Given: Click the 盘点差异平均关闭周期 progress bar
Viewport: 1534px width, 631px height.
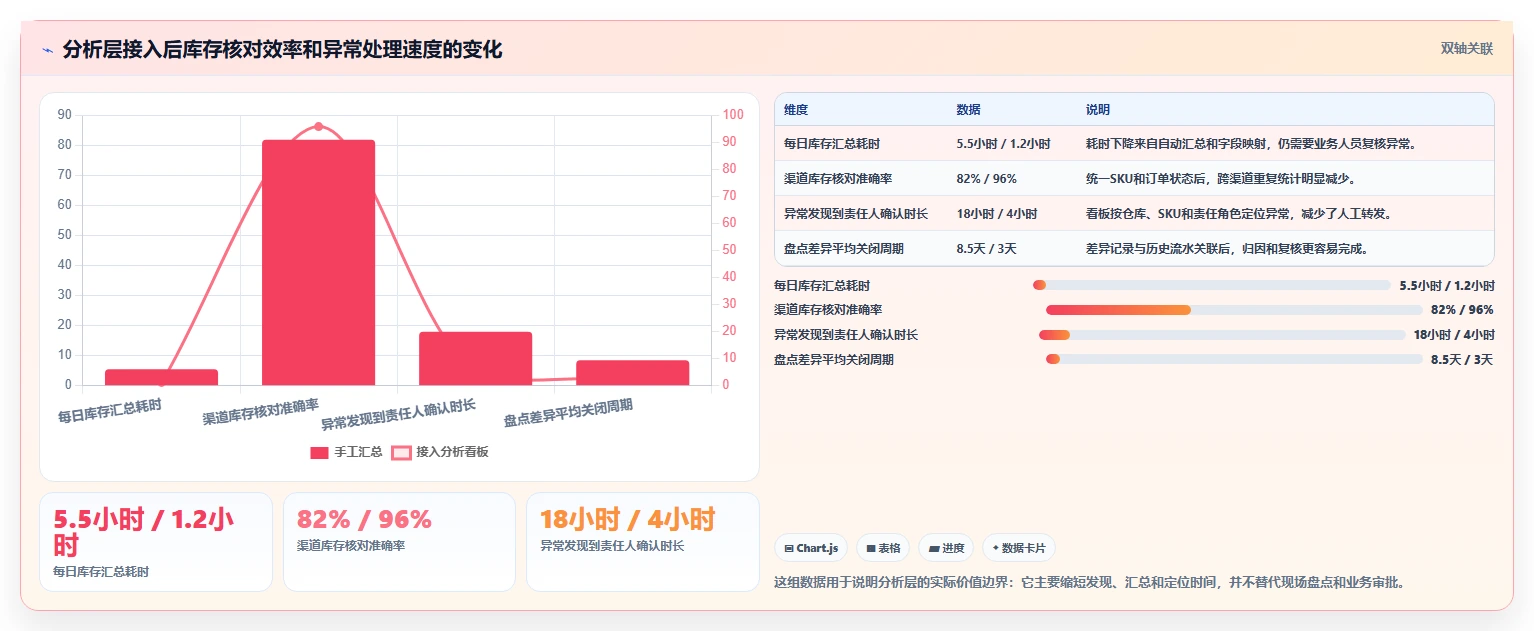Looking at the screenshot, I should (x=1234, y=359).
